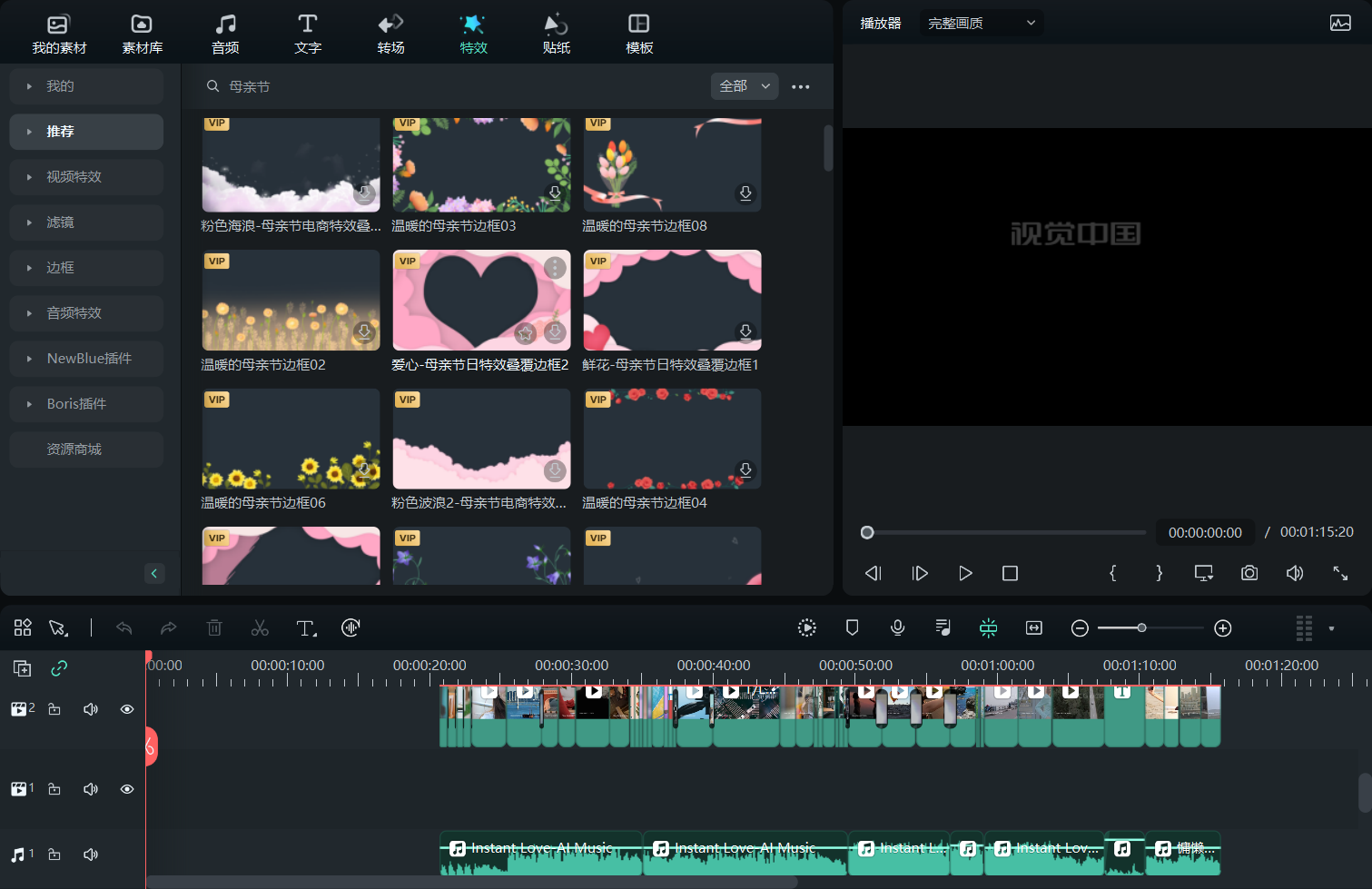Open the 完整画质 quality dropdown
Viewport: 1372px width, 889px height.
(981, 24)
